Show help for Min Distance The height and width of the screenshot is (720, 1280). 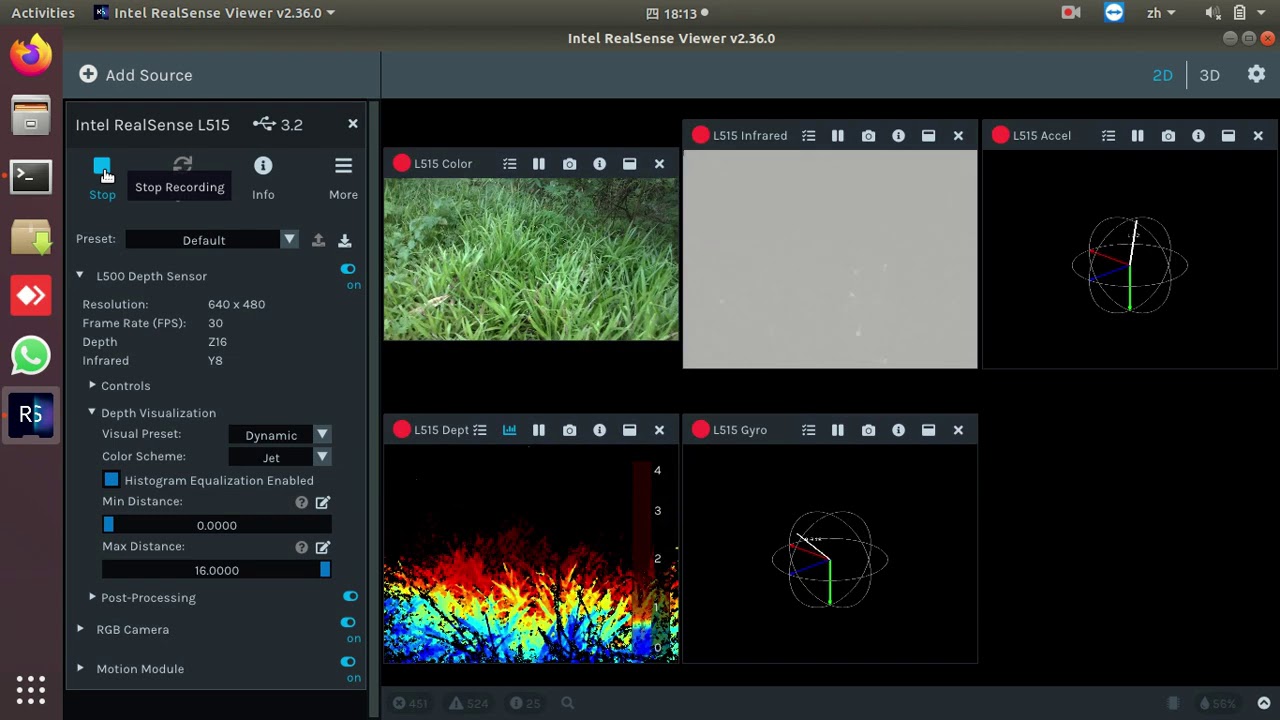click(301, 502)
